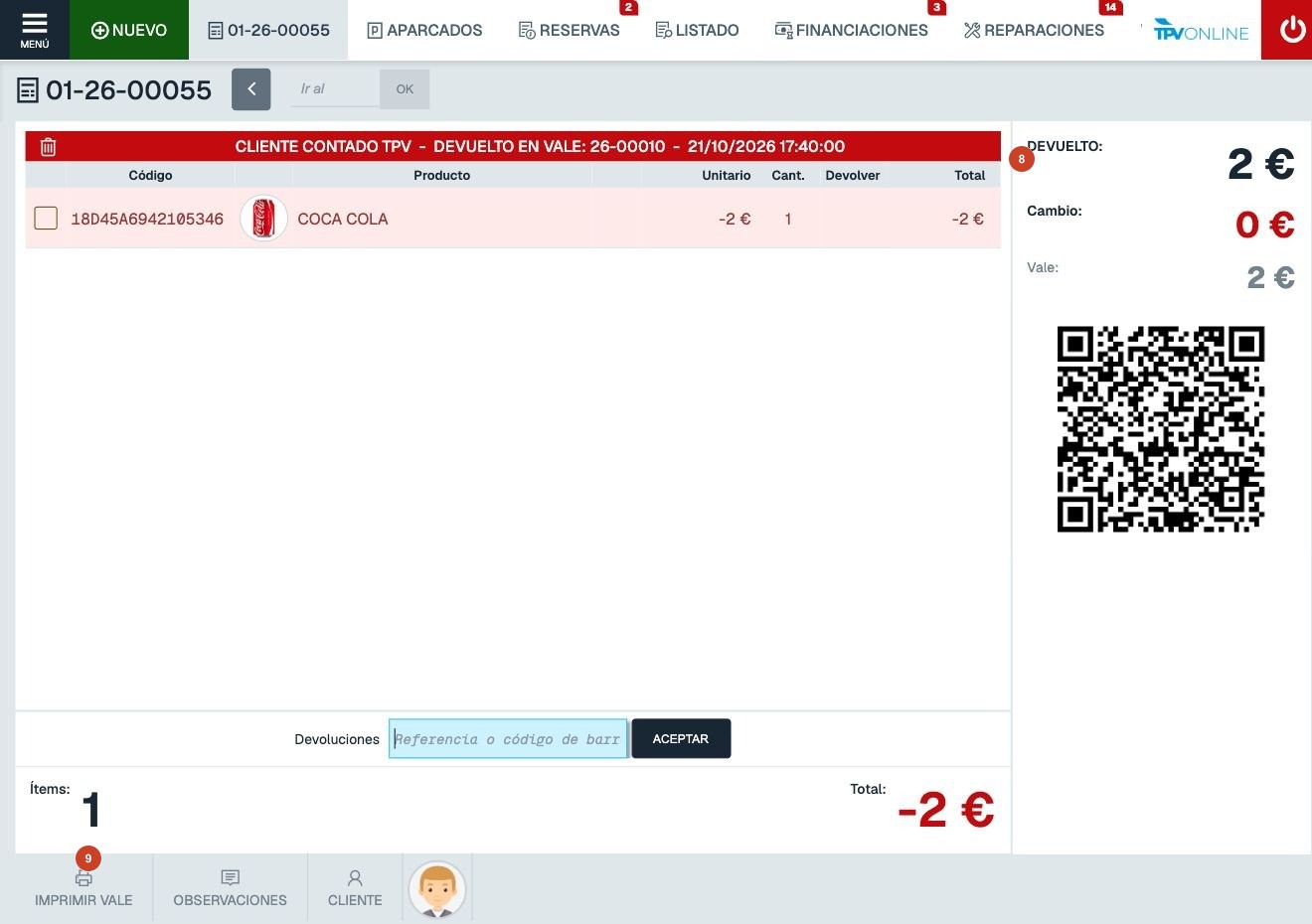Click the Total amount -2 € at bottom
The image size is (1312, 924).
click(945, 810)
